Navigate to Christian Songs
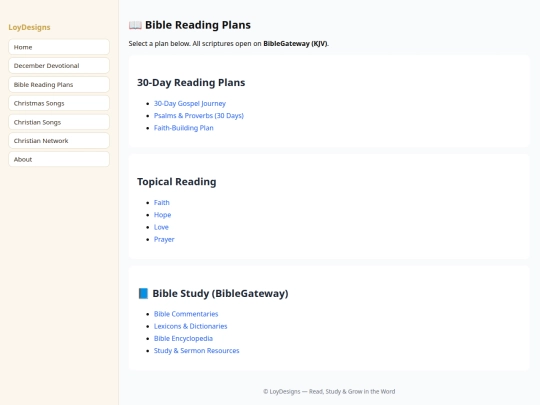The image size is (540, 405). pos(59,122)
